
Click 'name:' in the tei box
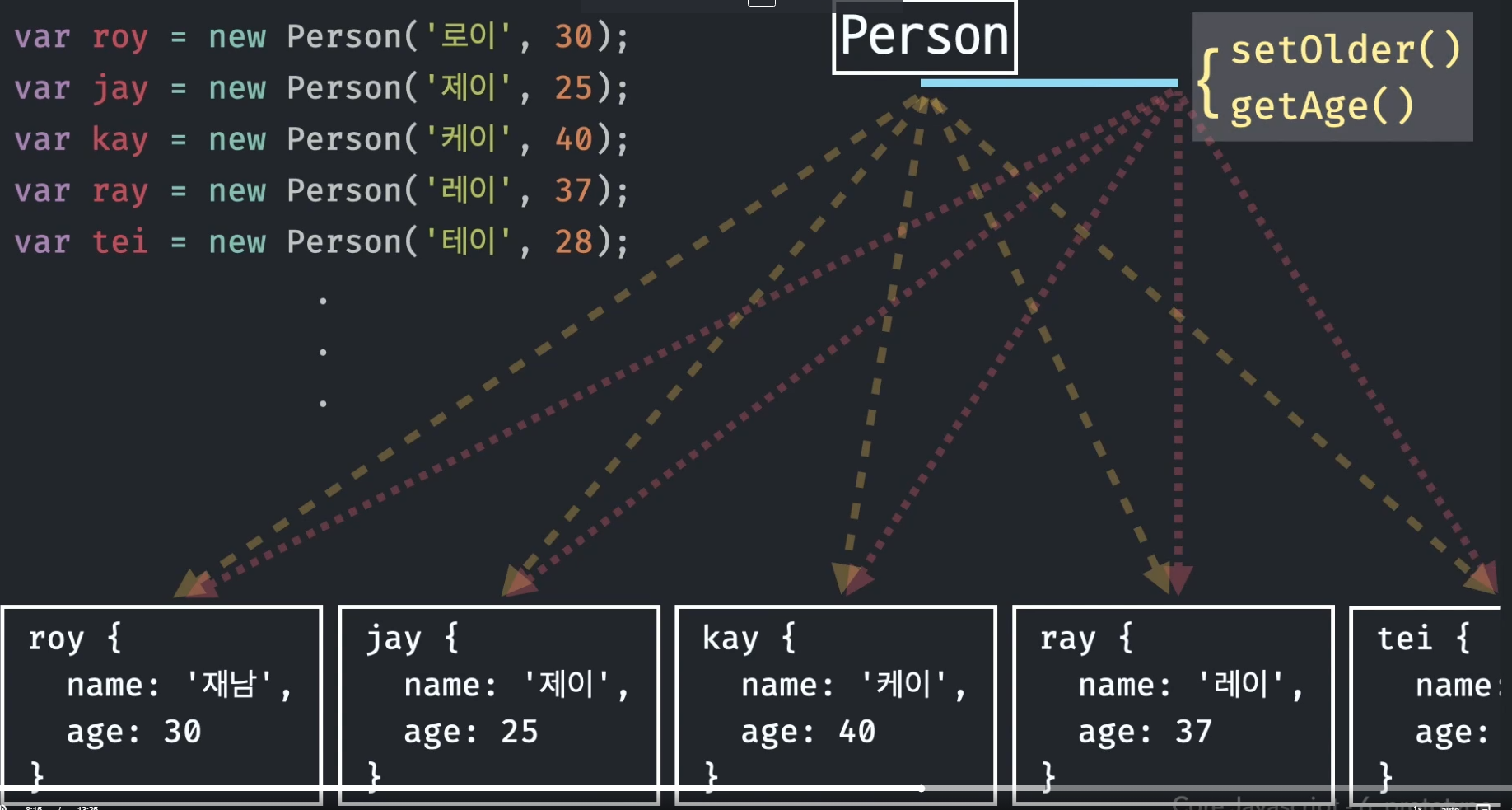coord(1458,686)
